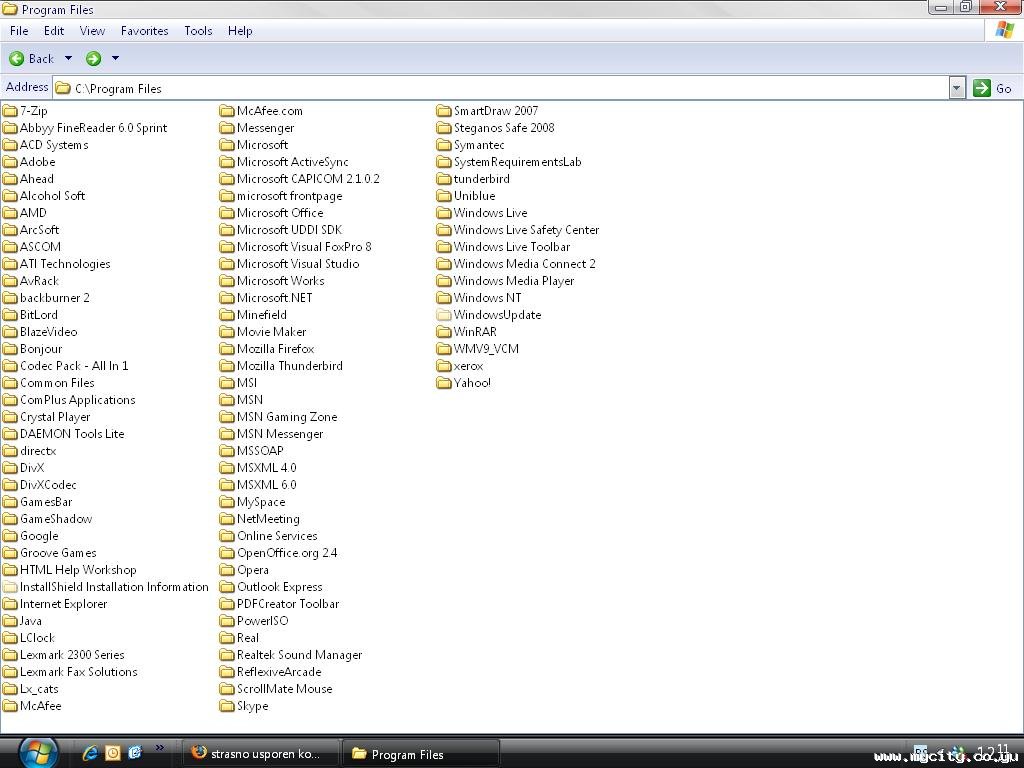The height and width of the screenshot is (768, 1024).
Task: Select the Windows Media Connect 2 name
Action: (x=524, y=264)
